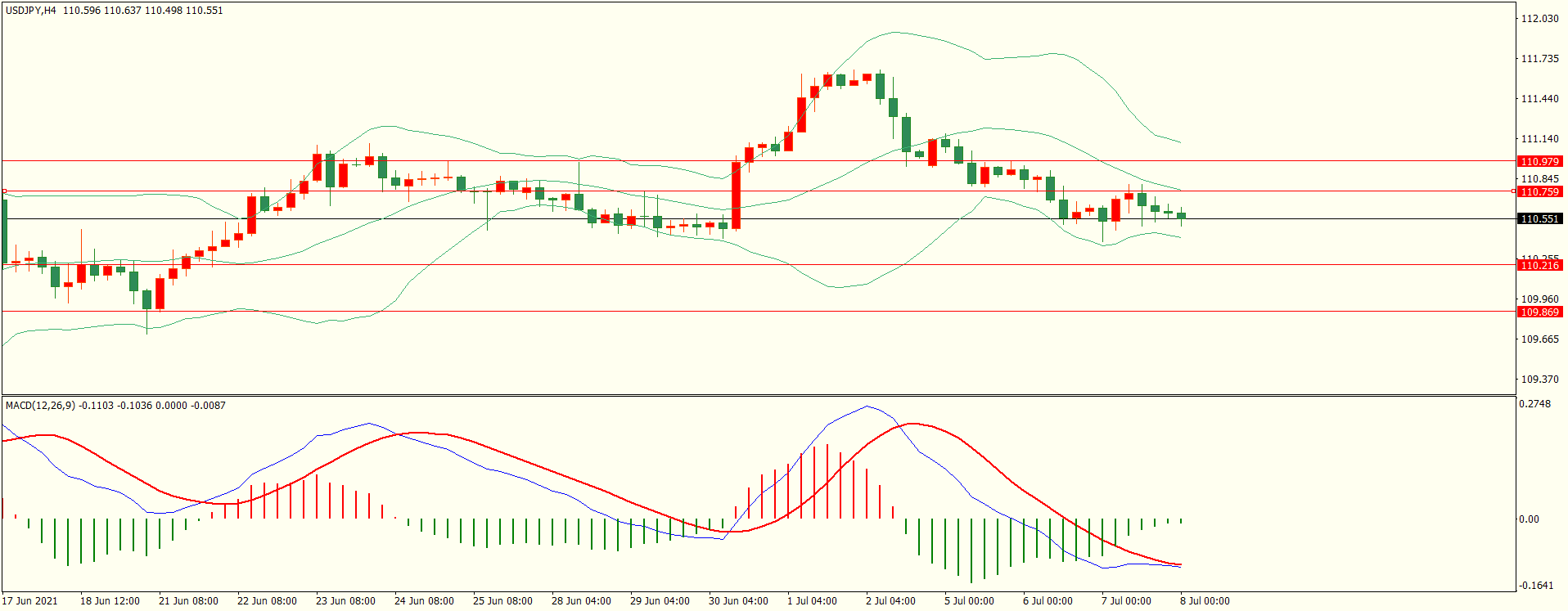This screenshot has height=611, width=1568.
Task: Click the 0.2748 MACD scale value
Action: click(x=1534, y=404)
